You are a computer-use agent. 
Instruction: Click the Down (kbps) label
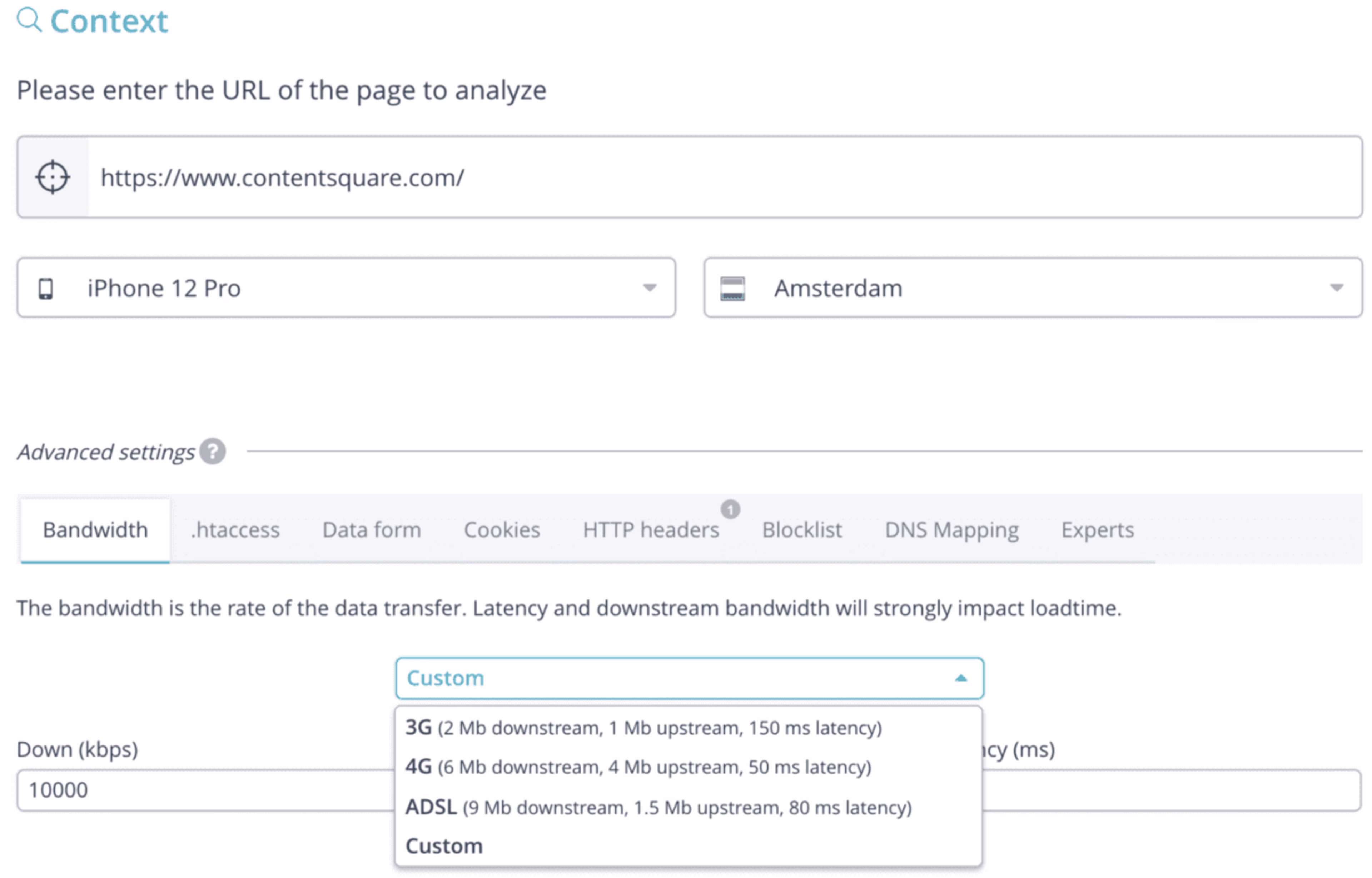point(78,750)
